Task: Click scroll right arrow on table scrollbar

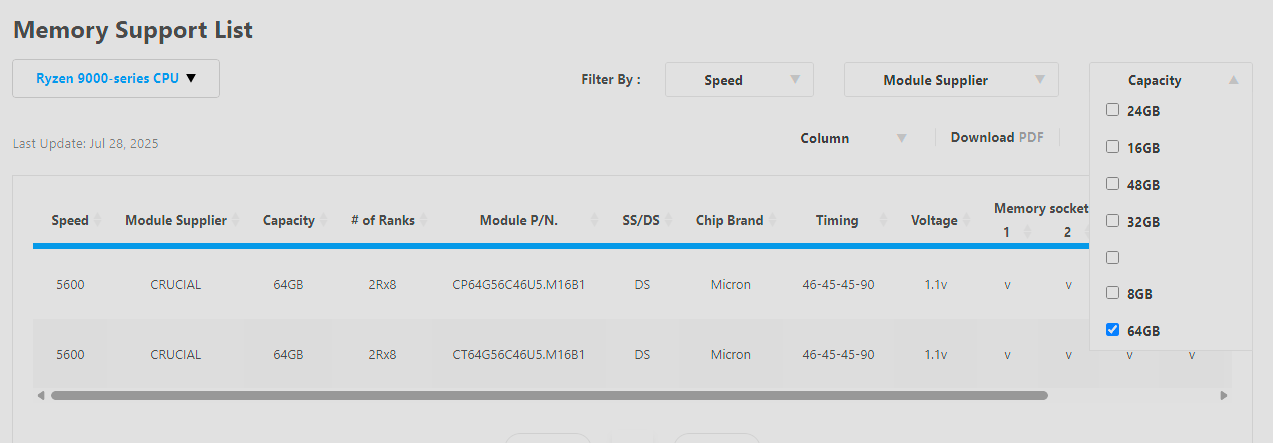Action: point(1223,396)
